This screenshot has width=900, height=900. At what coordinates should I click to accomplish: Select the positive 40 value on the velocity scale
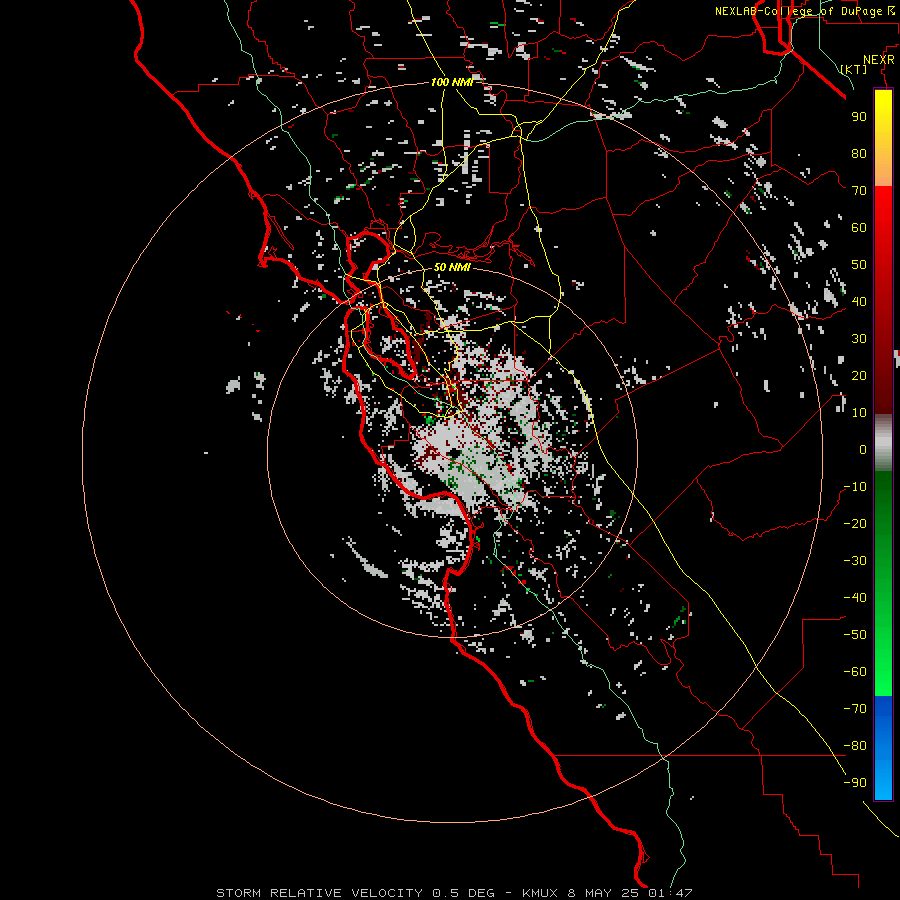click(859, 302)
